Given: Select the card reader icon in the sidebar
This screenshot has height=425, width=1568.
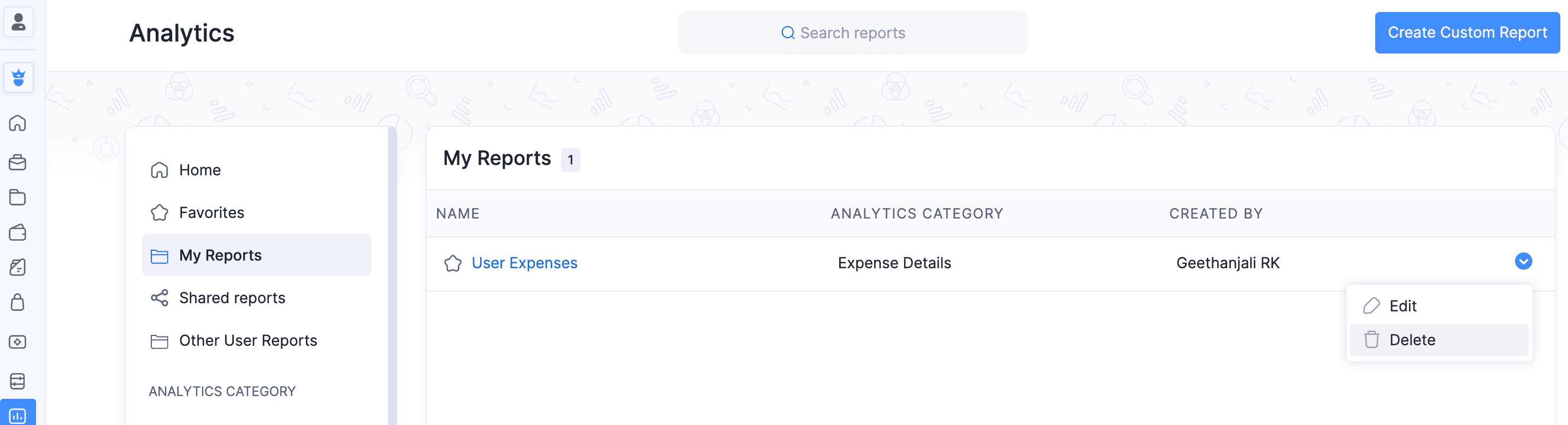Looking at the screenshot, I should (18, 381).
